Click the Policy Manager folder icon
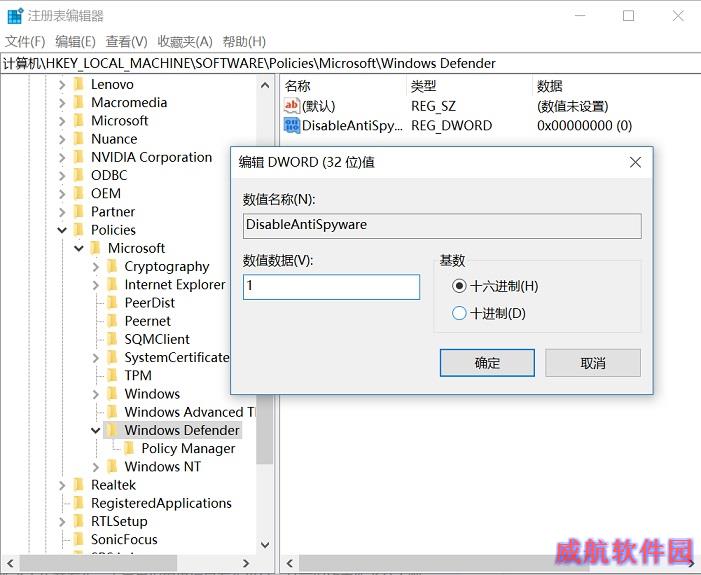Screen dimensions: 701x575 click(129, 448)
